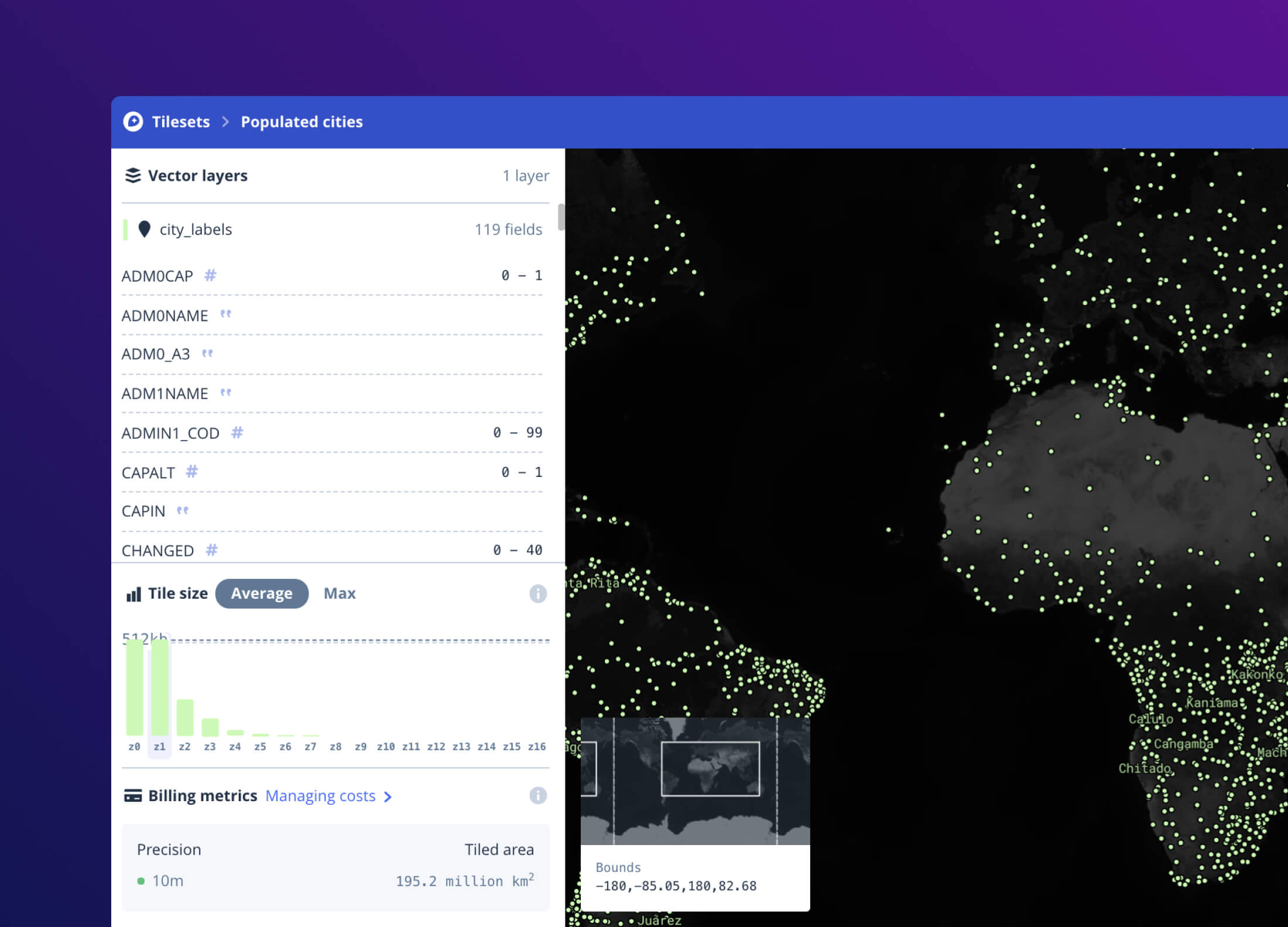This screenshot has width=1288, height=927.
Task: Click the string type icon beside CAPIN
Action: pyautogui.click(x=183, y=511)
